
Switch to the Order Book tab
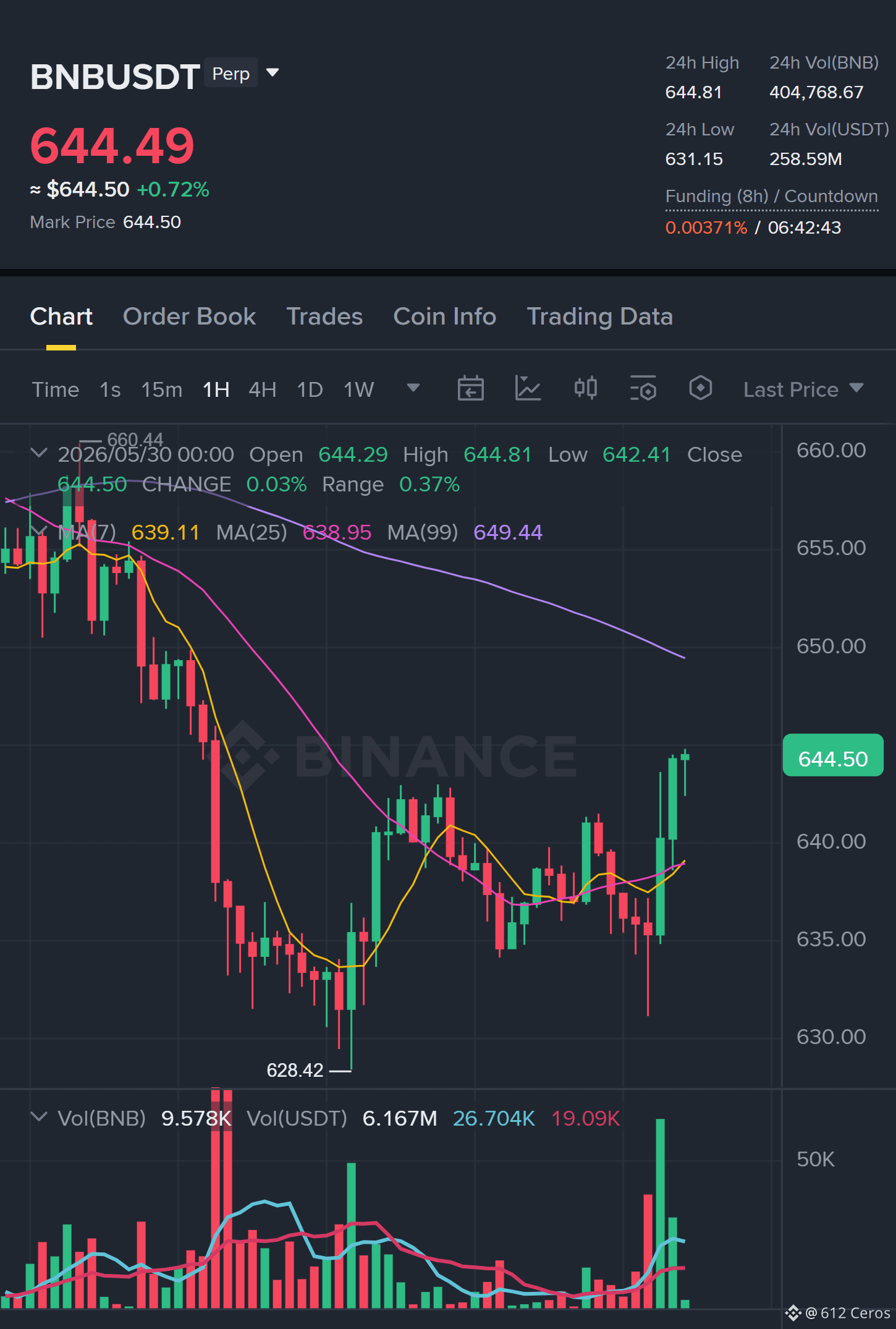[189, 316]
